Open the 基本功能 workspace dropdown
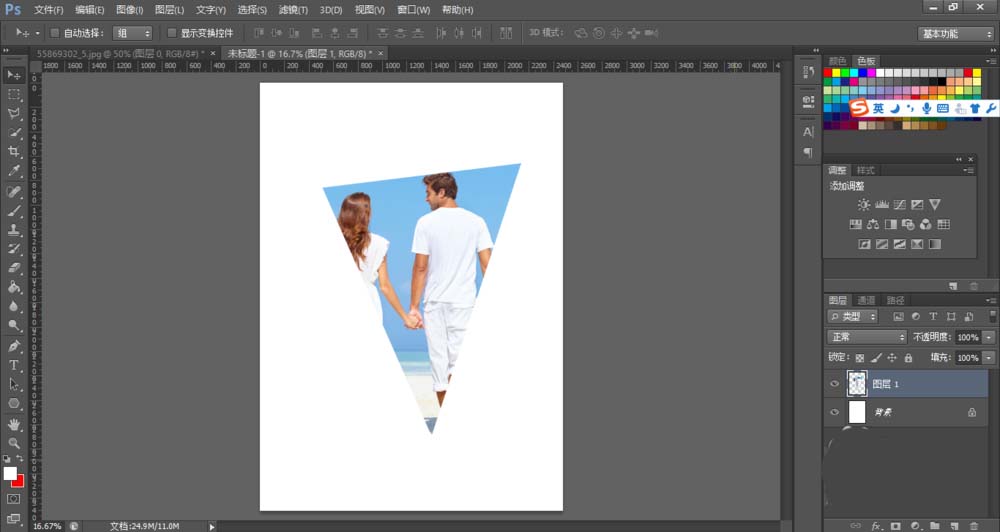This screenshot has width=1000, height=532. [x=955, y=33]
